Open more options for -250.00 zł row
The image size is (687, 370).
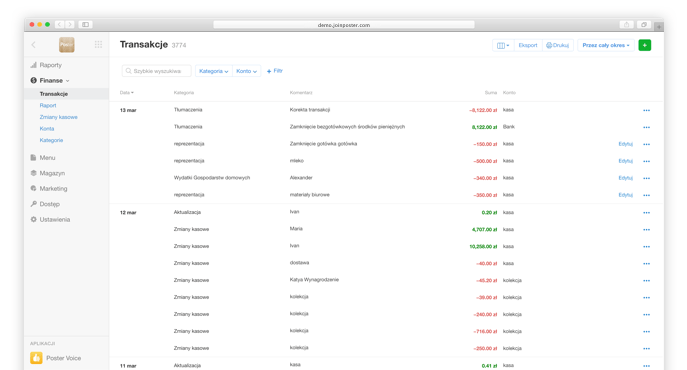[x=646, y=349]
